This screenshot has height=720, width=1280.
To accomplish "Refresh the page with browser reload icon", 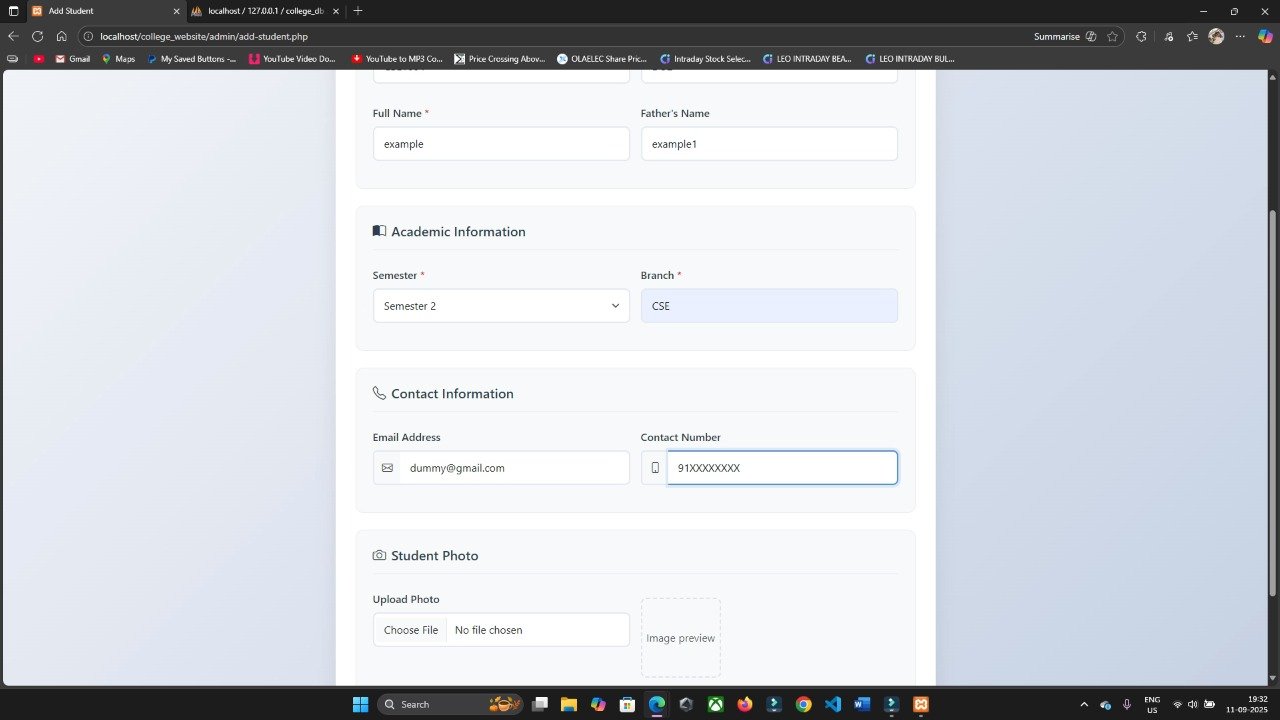I will coord(38,36).
